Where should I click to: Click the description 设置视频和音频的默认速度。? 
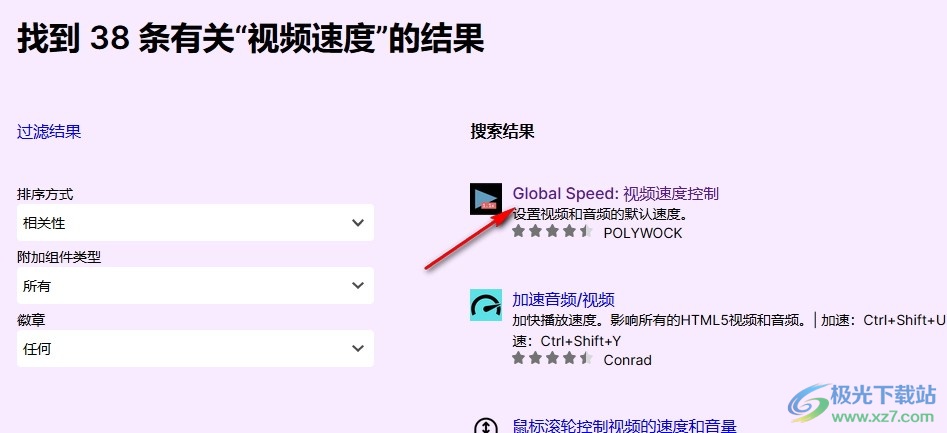click(601, 214)
